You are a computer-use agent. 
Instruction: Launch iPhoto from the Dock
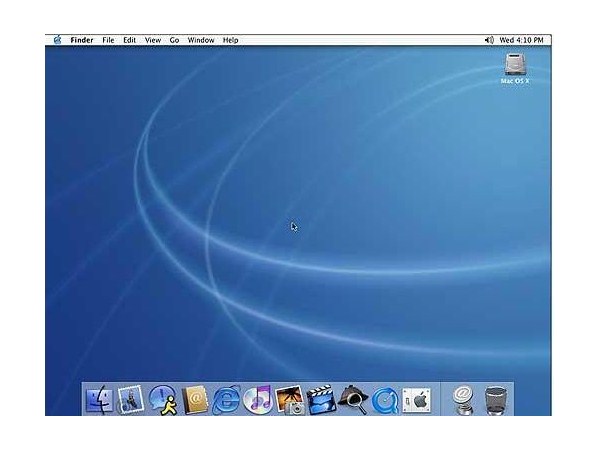(x=290, y=400)
